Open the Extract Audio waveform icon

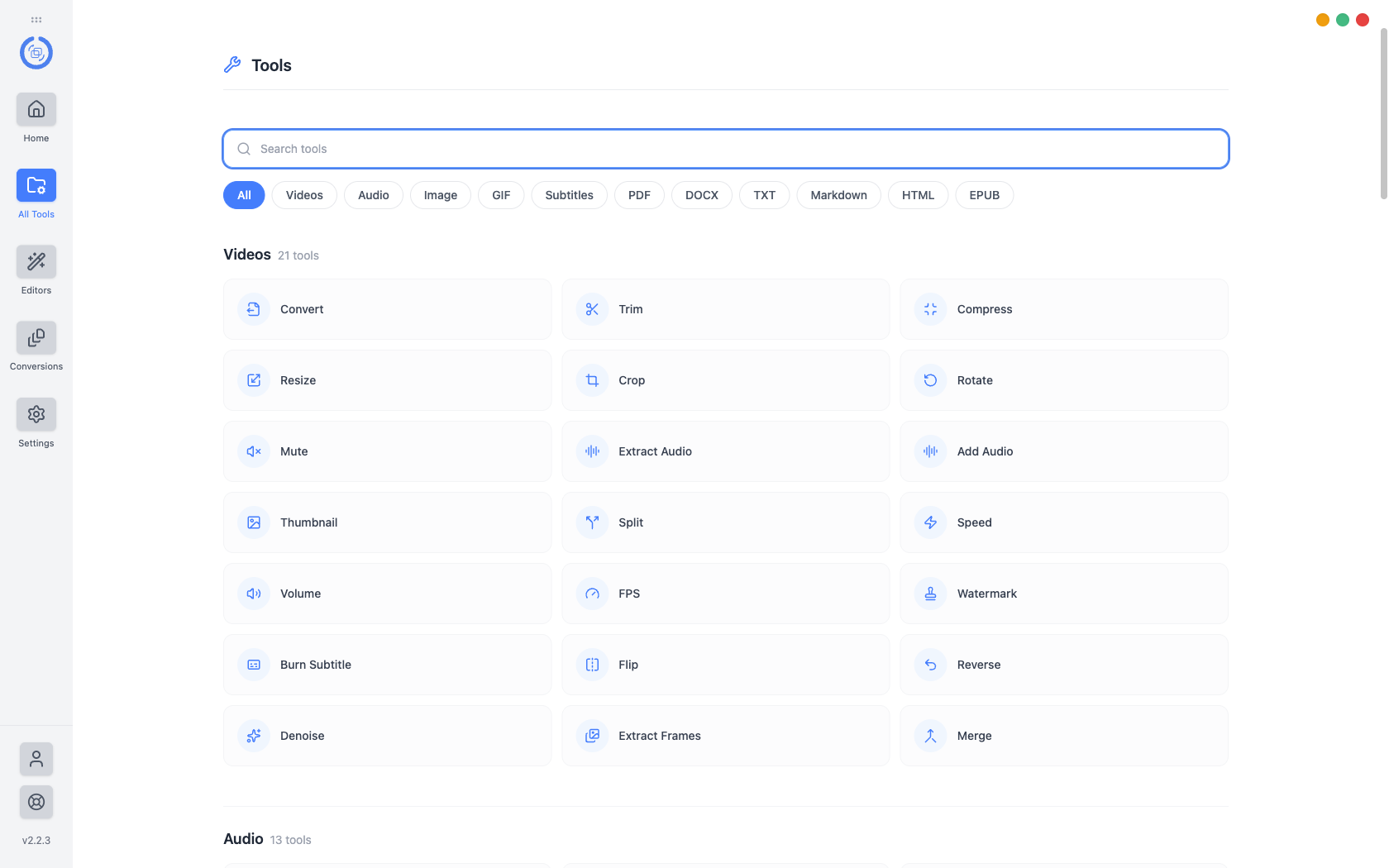point(592,451)
